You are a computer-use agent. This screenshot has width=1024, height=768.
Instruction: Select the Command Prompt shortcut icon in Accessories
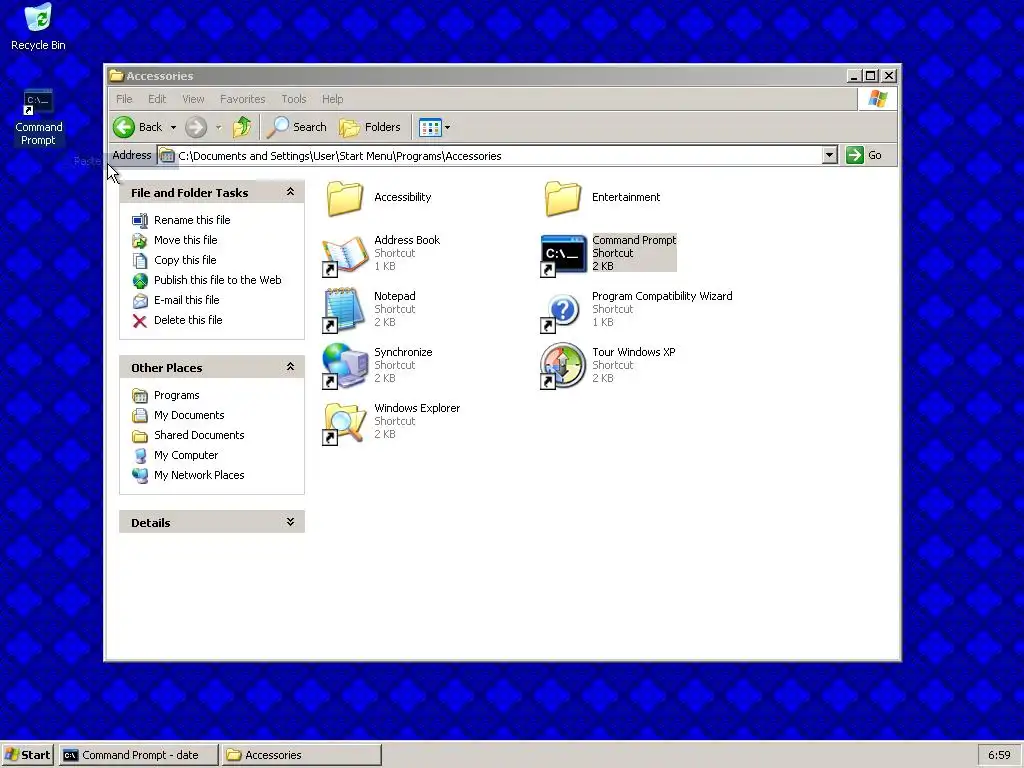tap(563, 255)
